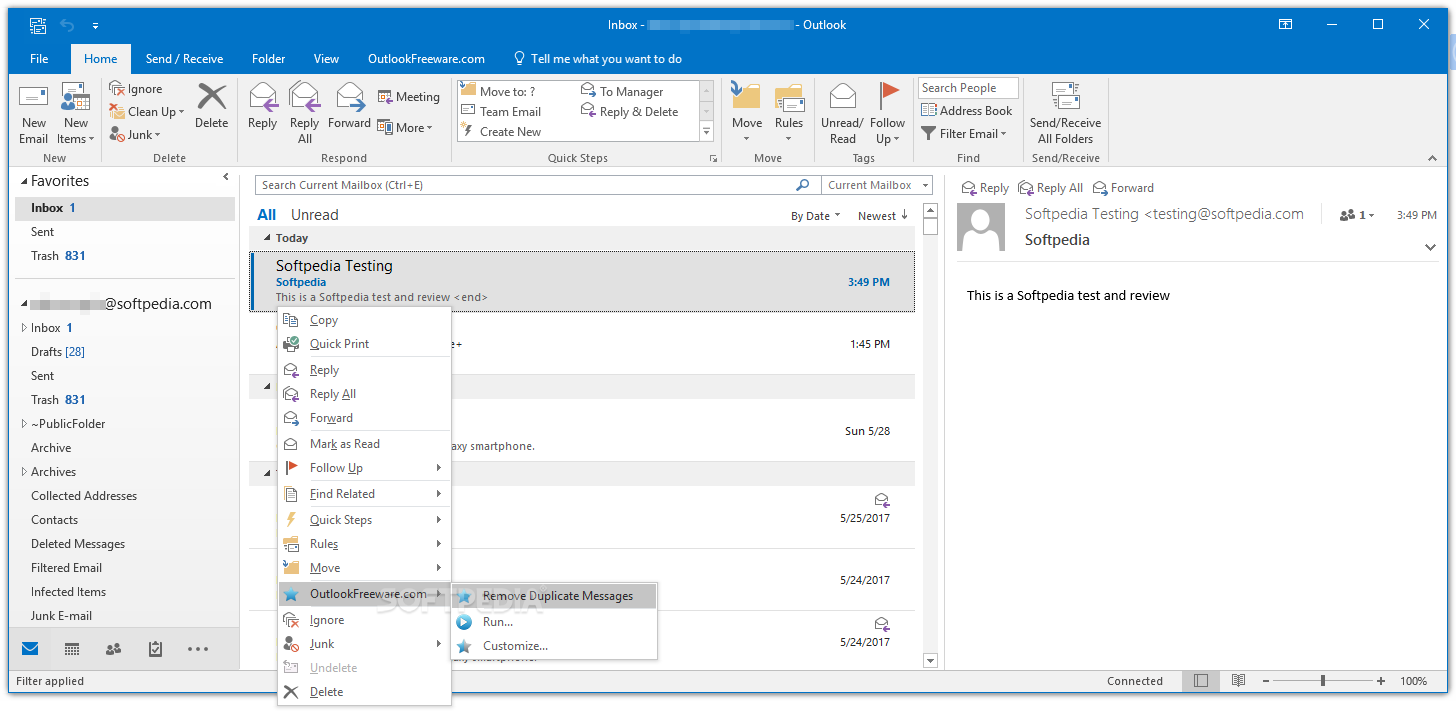This screenshot has height=716, width=1456.
Task: Click Send/Receive All Folders
Action: (1066, 114)
